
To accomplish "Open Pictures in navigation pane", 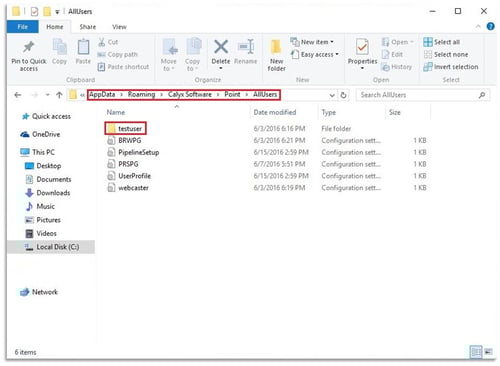I will 43,220.
